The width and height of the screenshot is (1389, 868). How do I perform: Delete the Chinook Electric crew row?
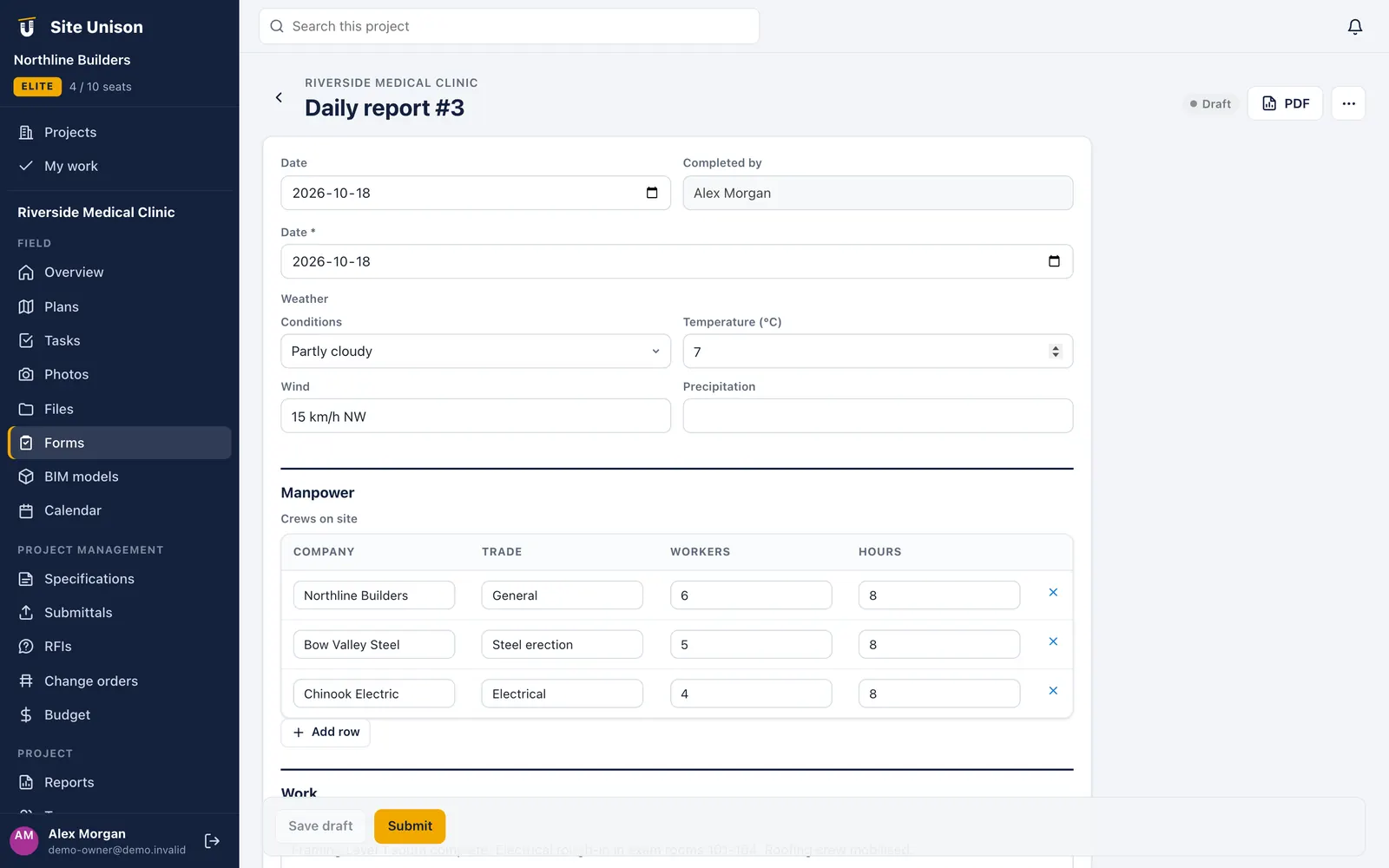1053,691
